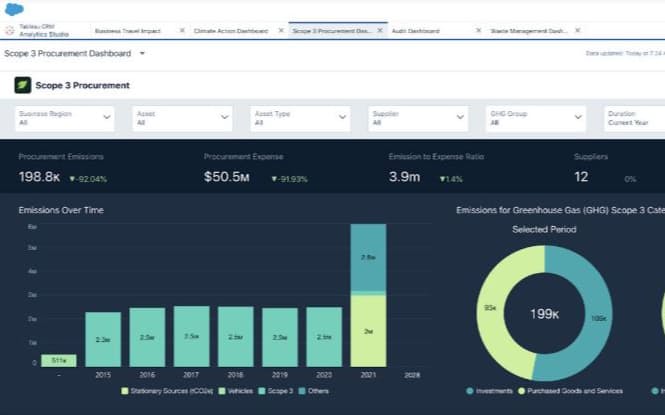Click the Tableau CRM Analytics Studio icon
This screenshot has width=665, height=415.
9,31
